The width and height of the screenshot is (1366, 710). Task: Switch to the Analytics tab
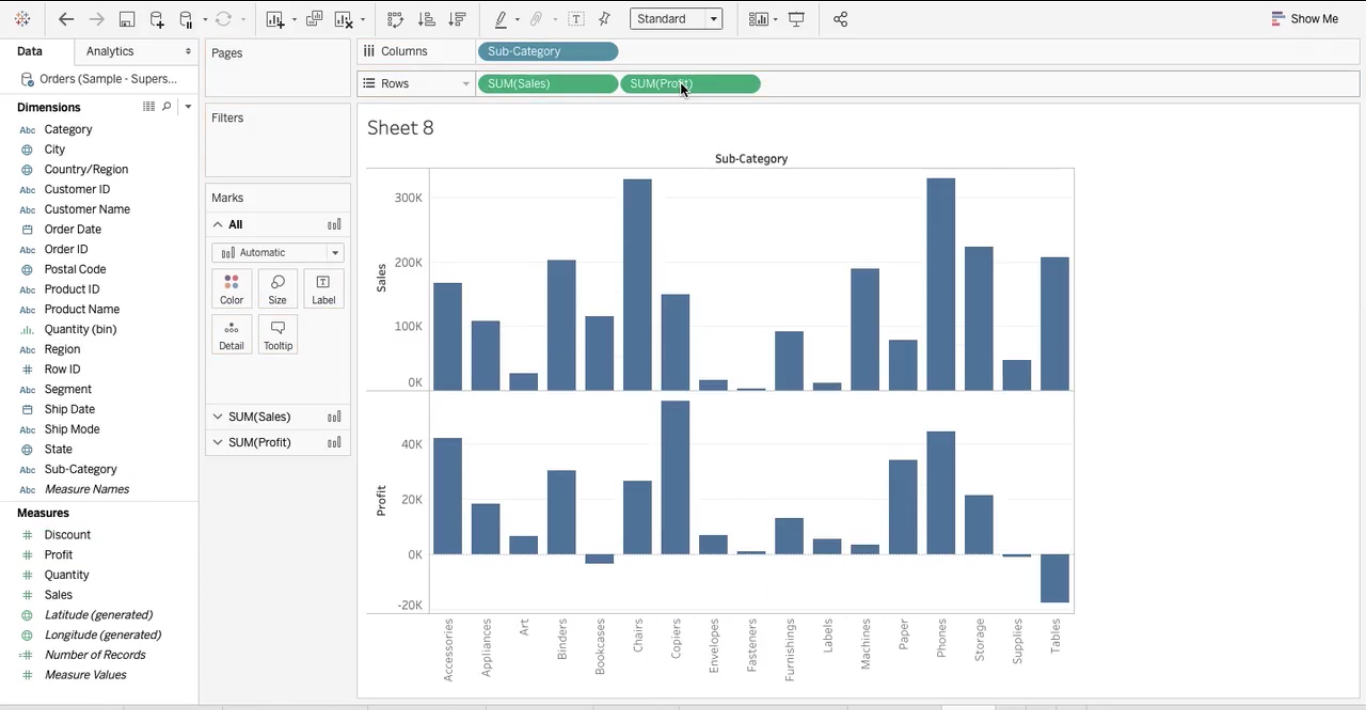pyautogui.click(x=109, y=51)
